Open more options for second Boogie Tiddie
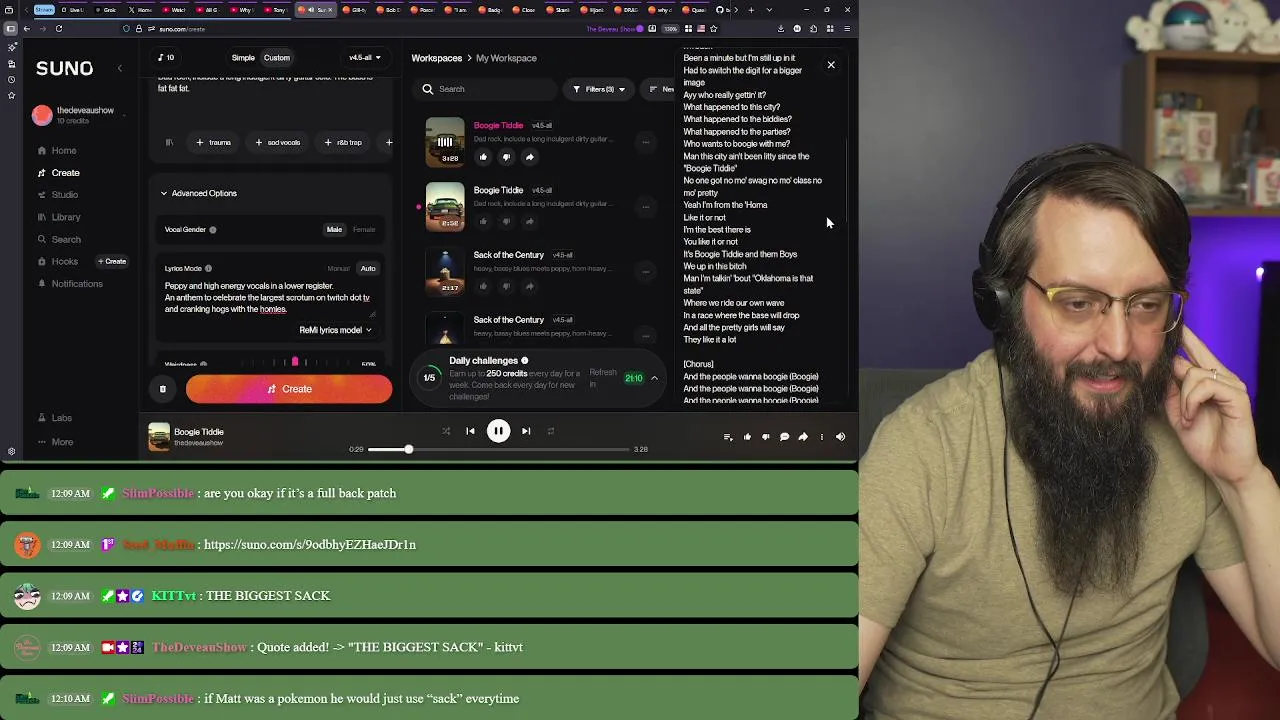1280x720 pixels. [x=646, y=207]
